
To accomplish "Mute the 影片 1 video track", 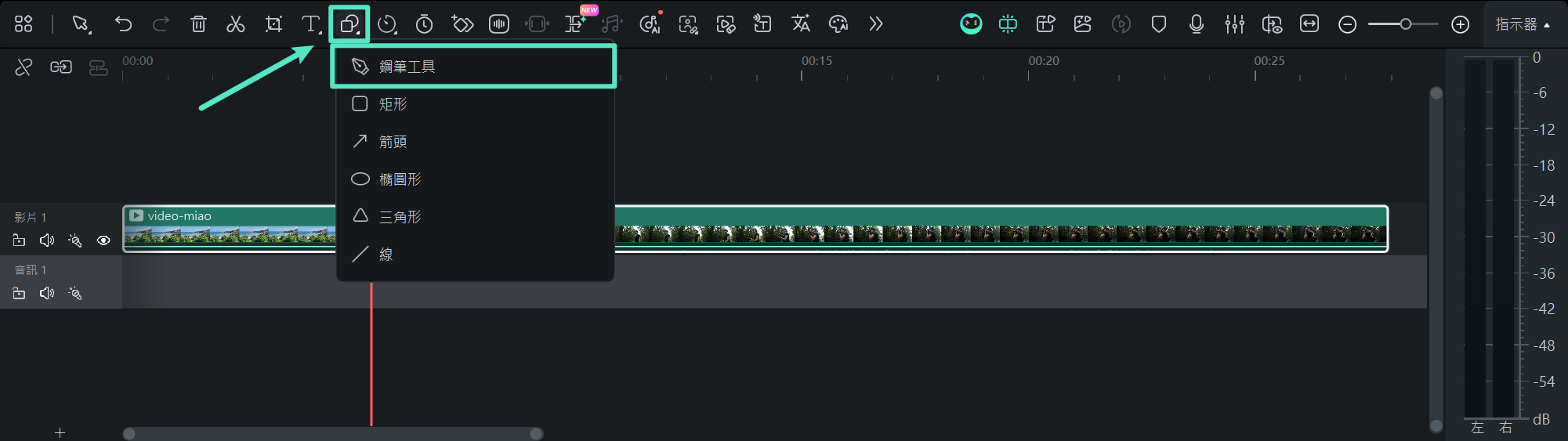I will (x=47, y=240).
